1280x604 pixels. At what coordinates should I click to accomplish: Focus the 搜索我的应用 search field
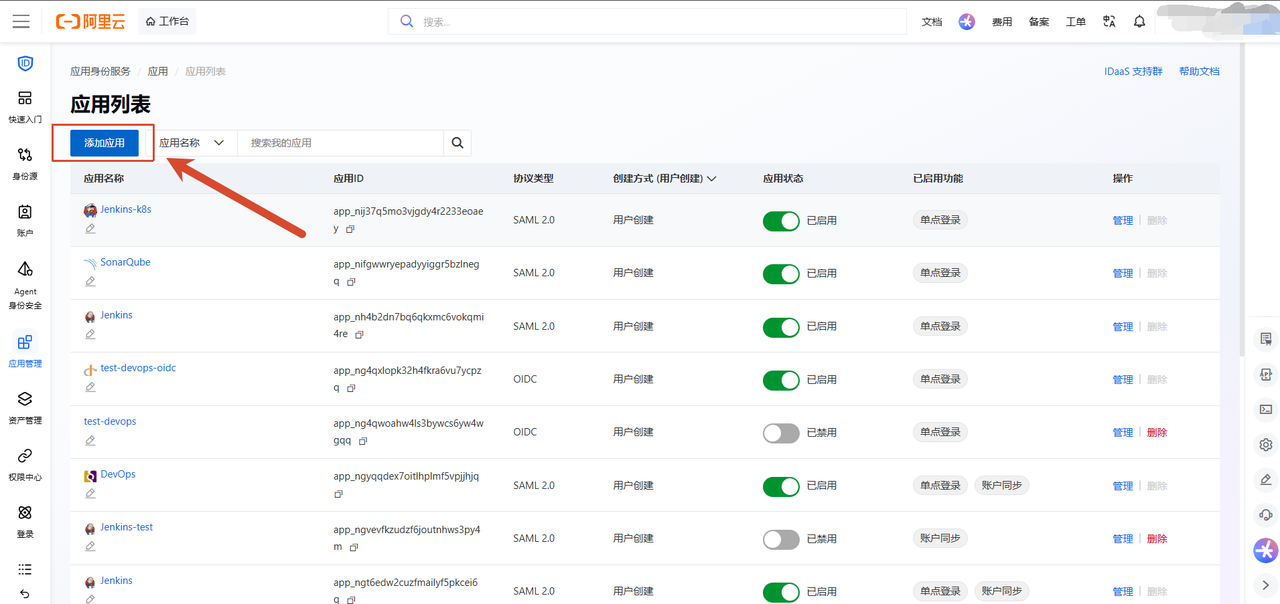pos(340,143)
